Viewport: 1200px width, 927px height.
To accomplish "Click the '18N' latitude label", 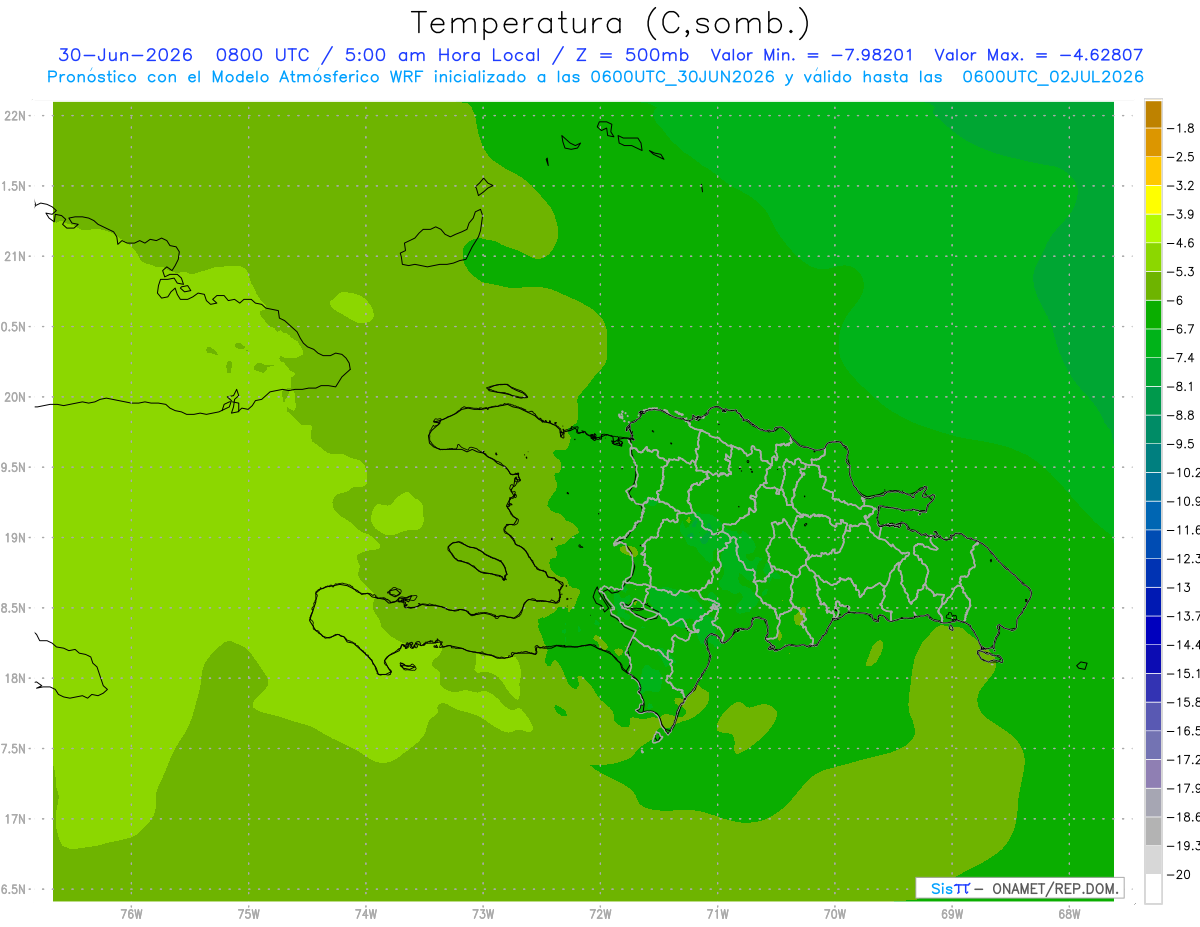I will 15,678.
